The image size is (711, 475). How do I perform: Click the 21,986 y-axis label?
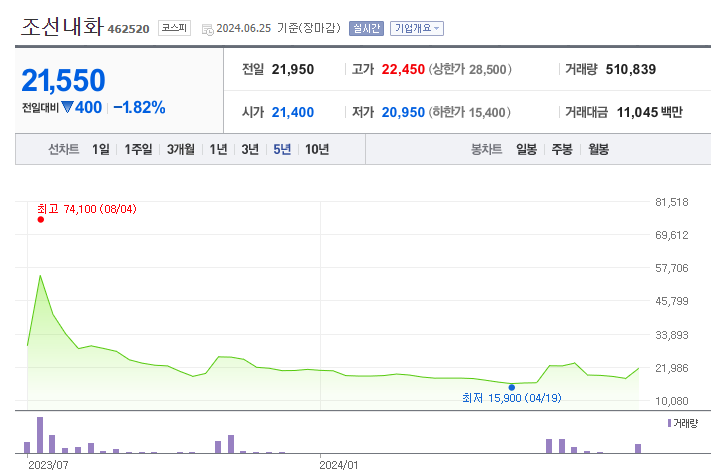[672, 368]
